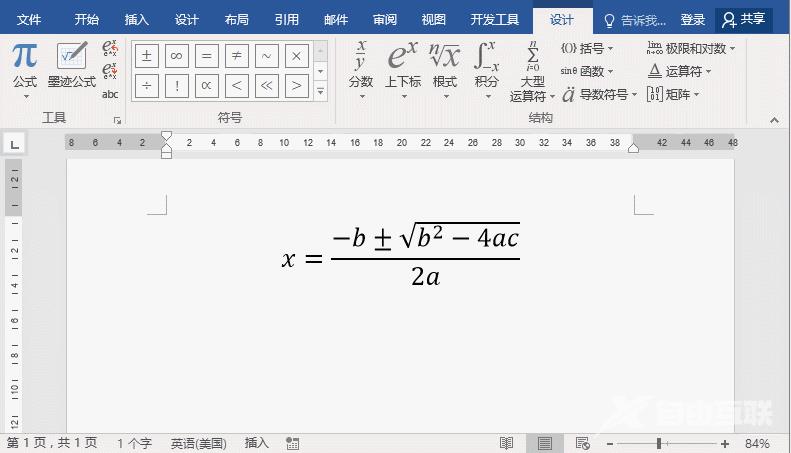791x453 pixels.
Task: Insert the not-equal ≠ symbol
Action: tap(236, 56)
